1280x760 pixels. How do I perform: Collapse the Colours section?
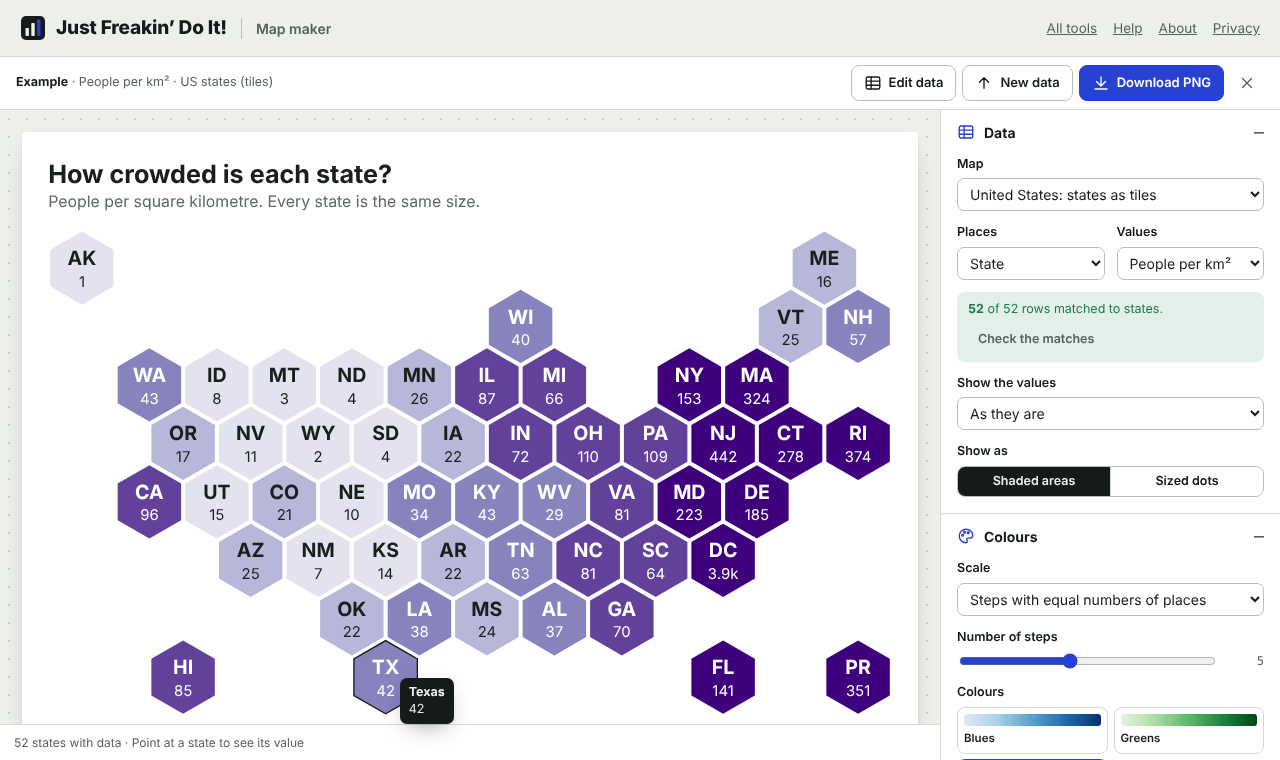[x=1259, y=537]
